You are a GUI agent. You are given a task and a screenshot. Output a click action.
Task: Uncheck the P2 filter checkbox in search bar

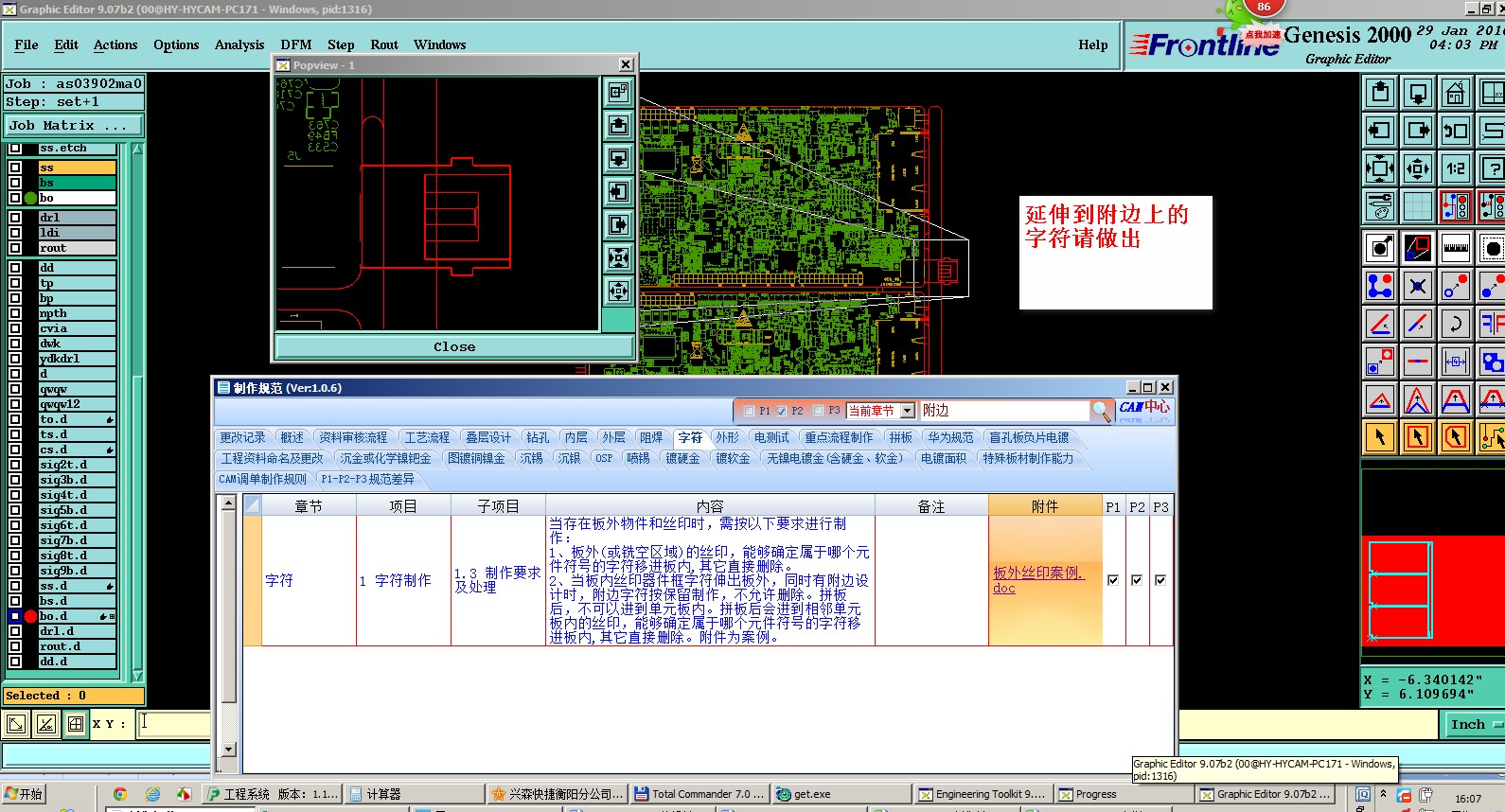[x=782, y=411]
